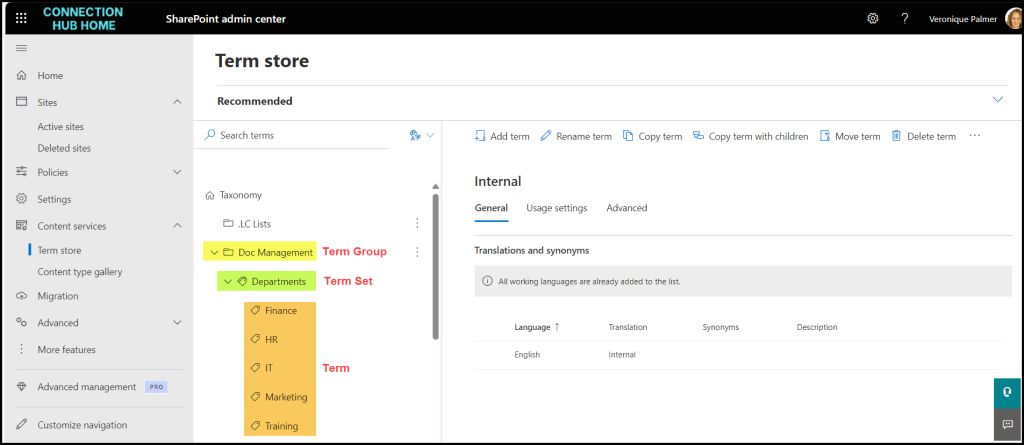Screen dimensions: 1024x445
Task: Select the Marketing term in tree
Action: coord(286,397)
